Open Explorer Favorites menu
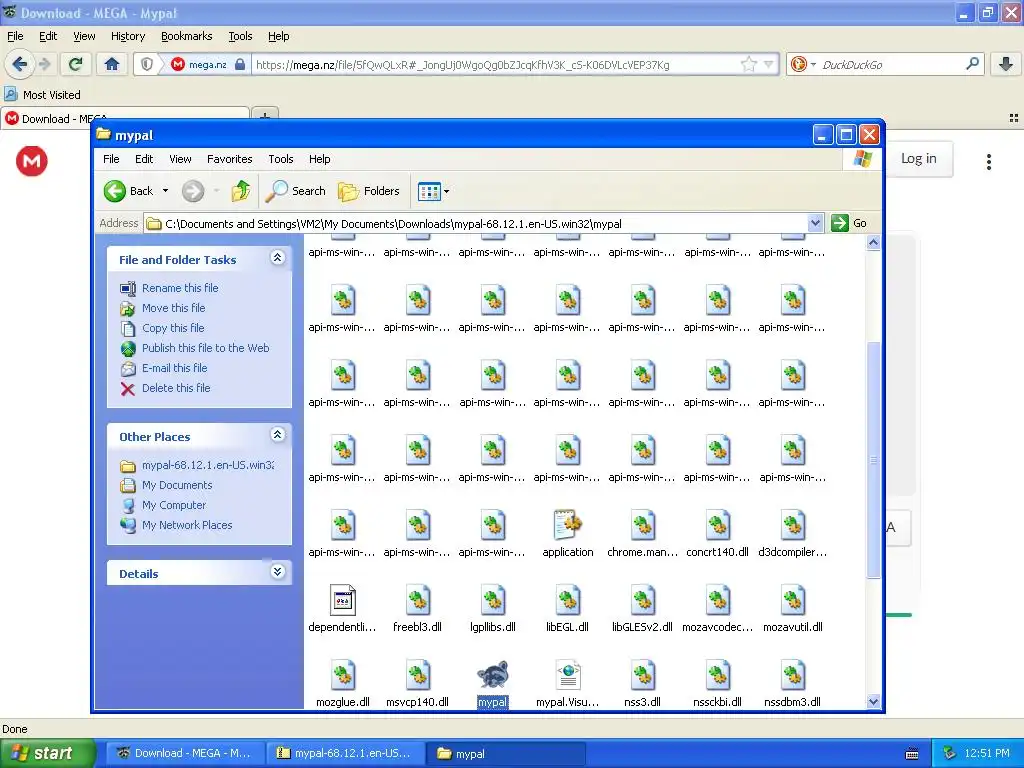Screen dimensions: 1024x768 coord(229,159)
